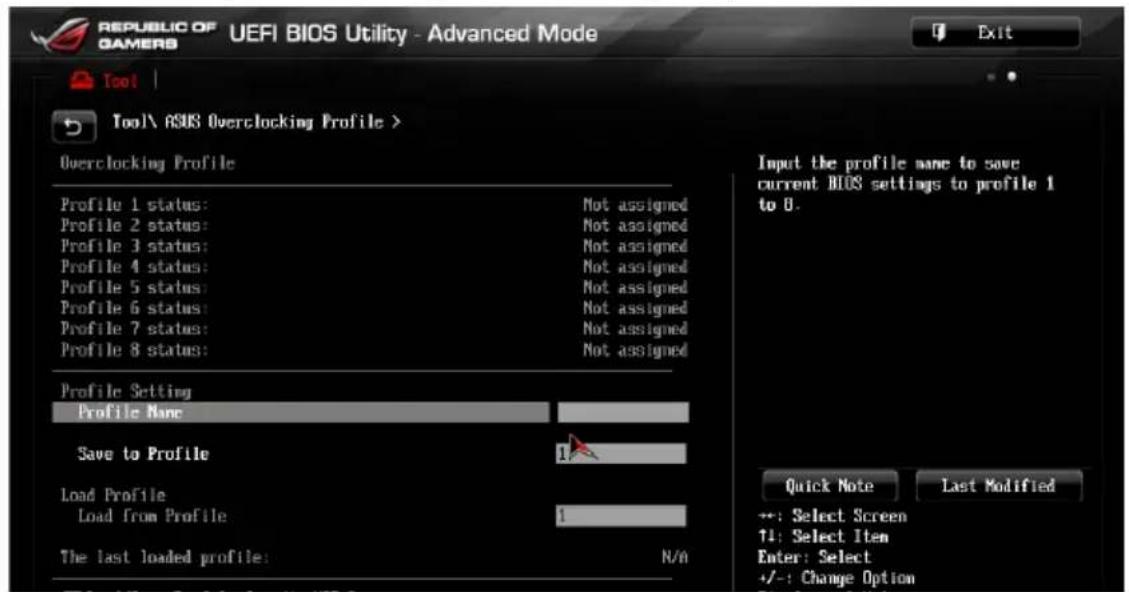Open the Tool menu tab
This screenshot has width=1129, height=592.
click(104, 80)
